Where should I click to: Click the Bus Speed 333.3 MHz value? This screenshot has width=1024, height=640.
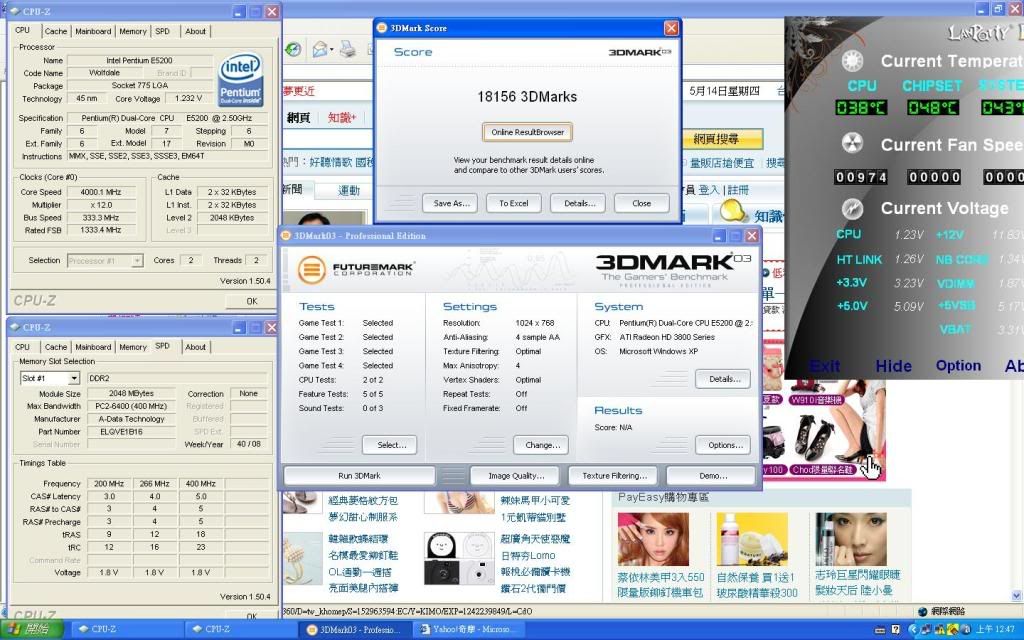click(x=101, y=217)
